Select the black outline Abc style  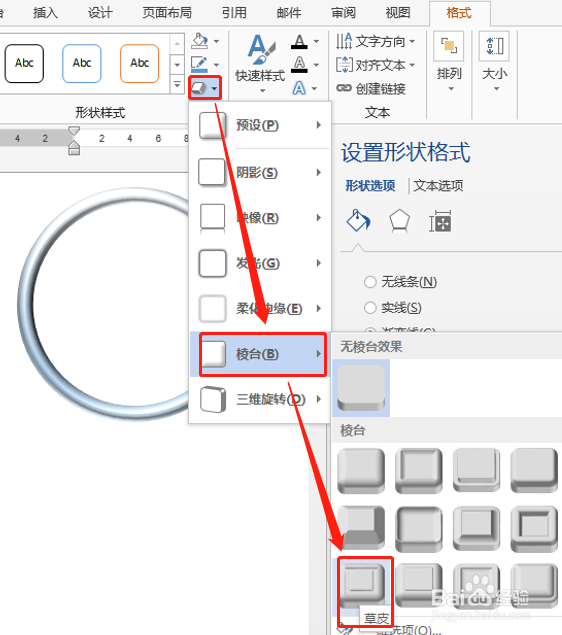click(24, 64)
